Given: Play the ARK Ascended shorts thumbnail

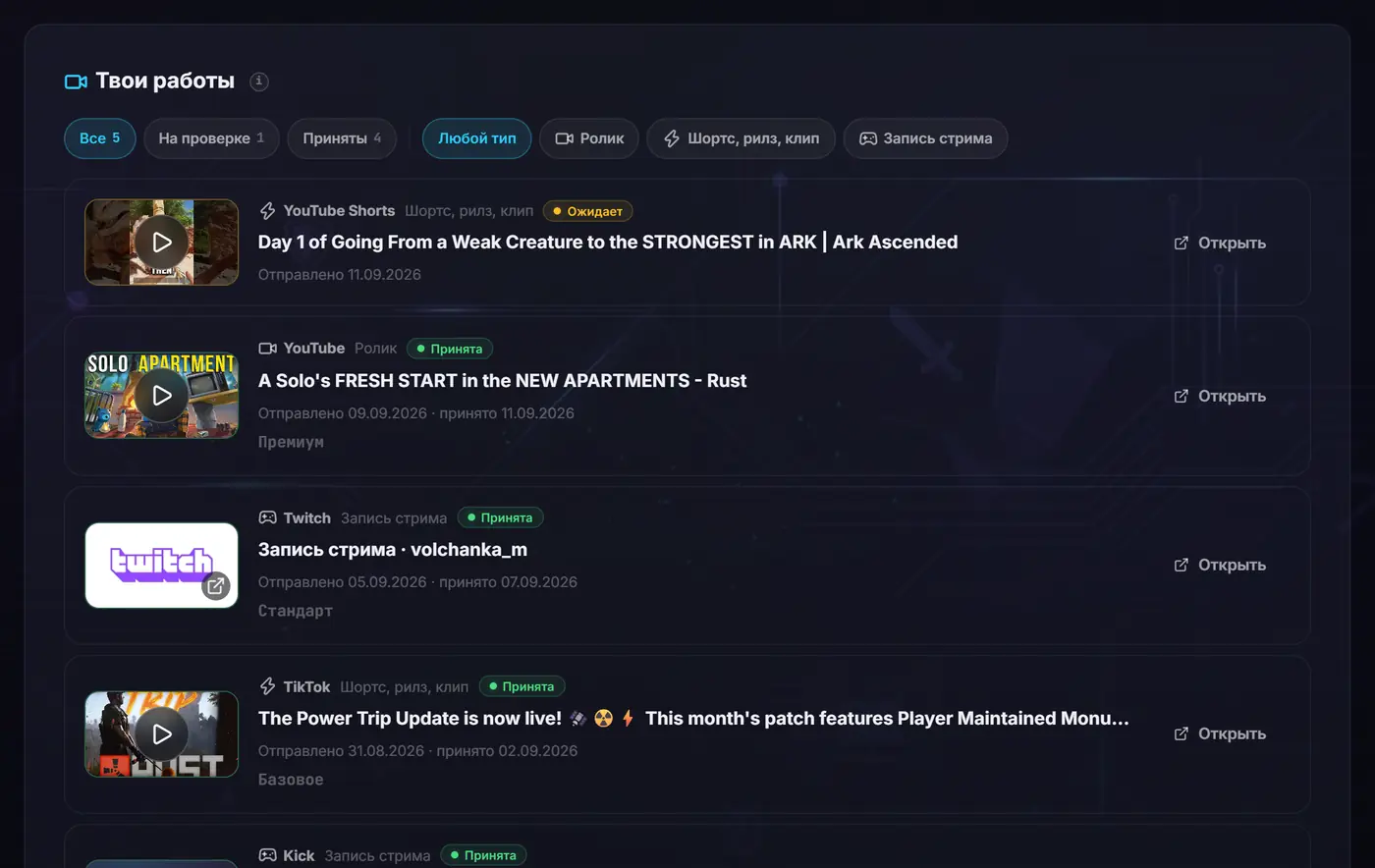Looking at the screenshot, I should pyautogui.click(x=162, y=243).
